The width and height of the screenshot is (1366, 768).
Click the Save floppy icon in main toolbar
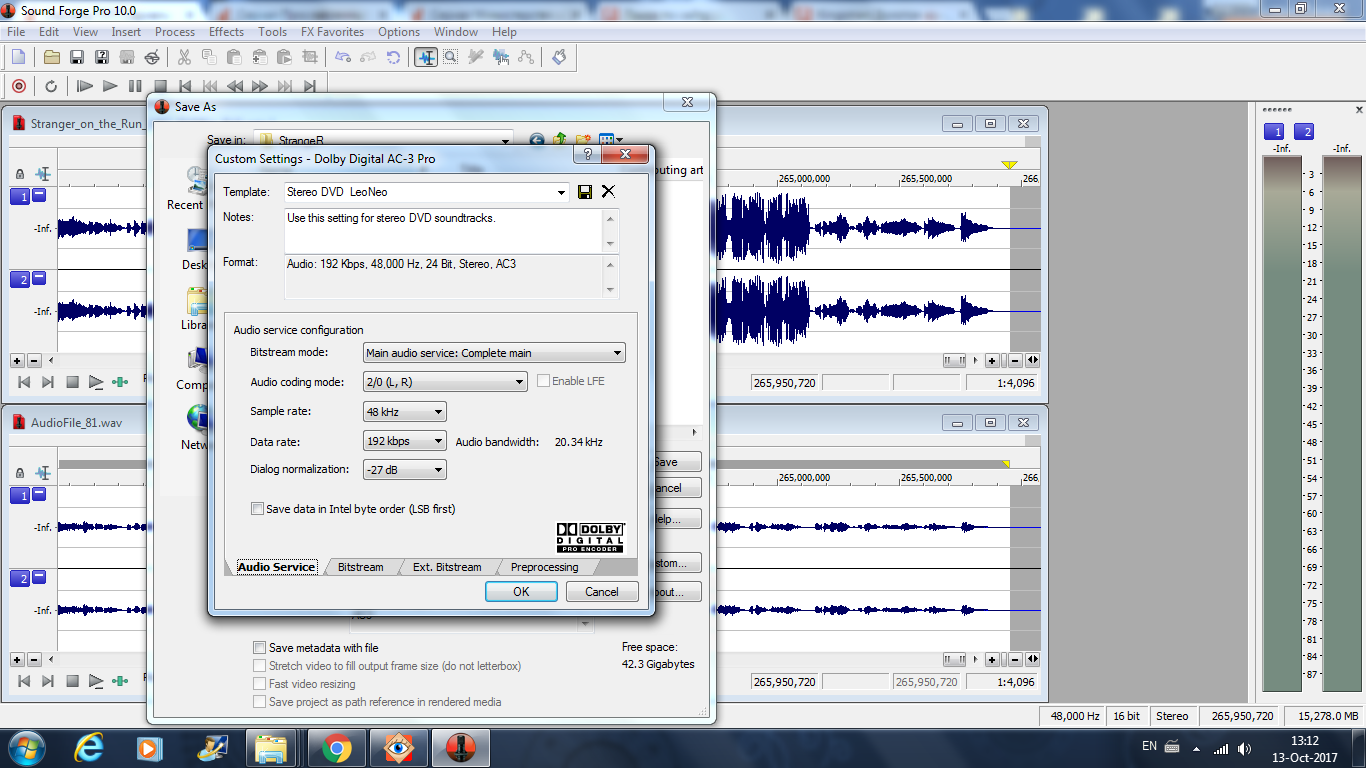pos(77,57)
